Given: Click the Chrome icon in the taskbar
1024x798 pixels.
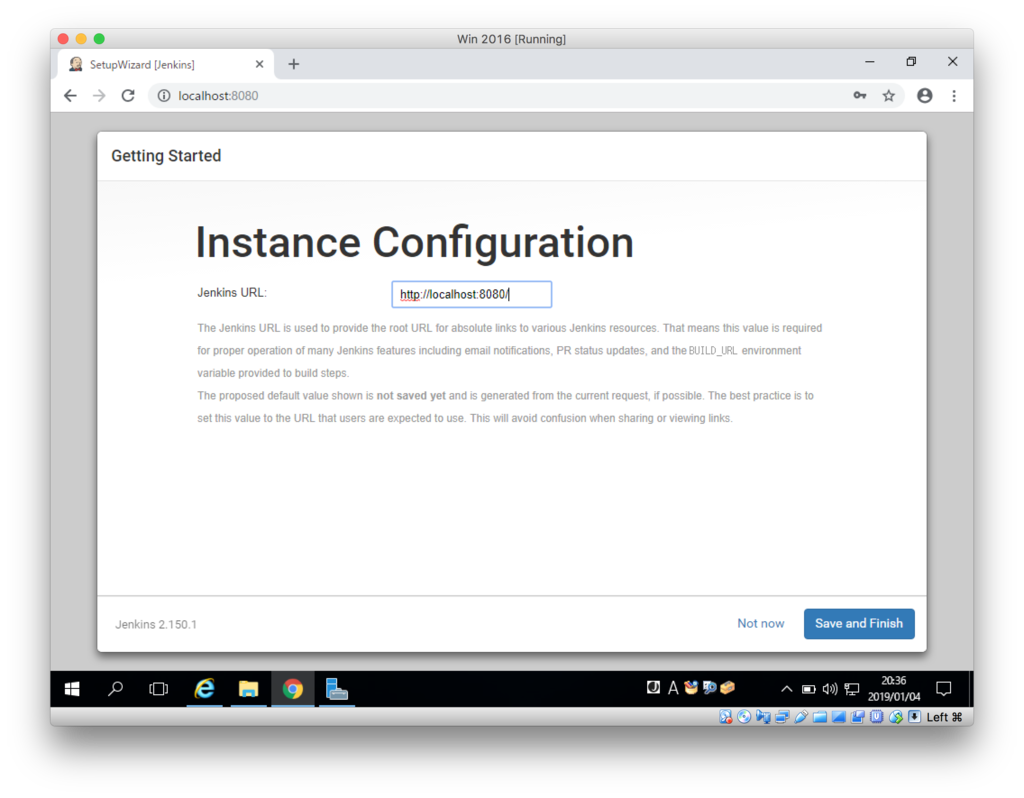Looking at the screenshot, I should point(293,689).
